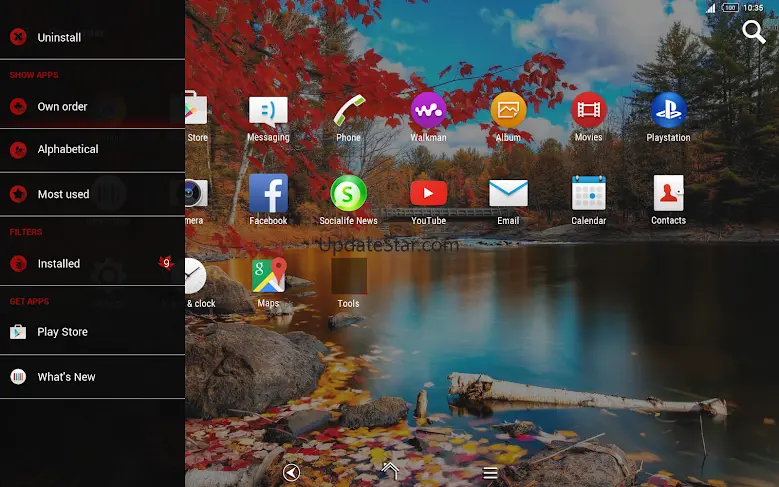Open the Facebook app
The image size is (779, 487).
tap(268, 194)
